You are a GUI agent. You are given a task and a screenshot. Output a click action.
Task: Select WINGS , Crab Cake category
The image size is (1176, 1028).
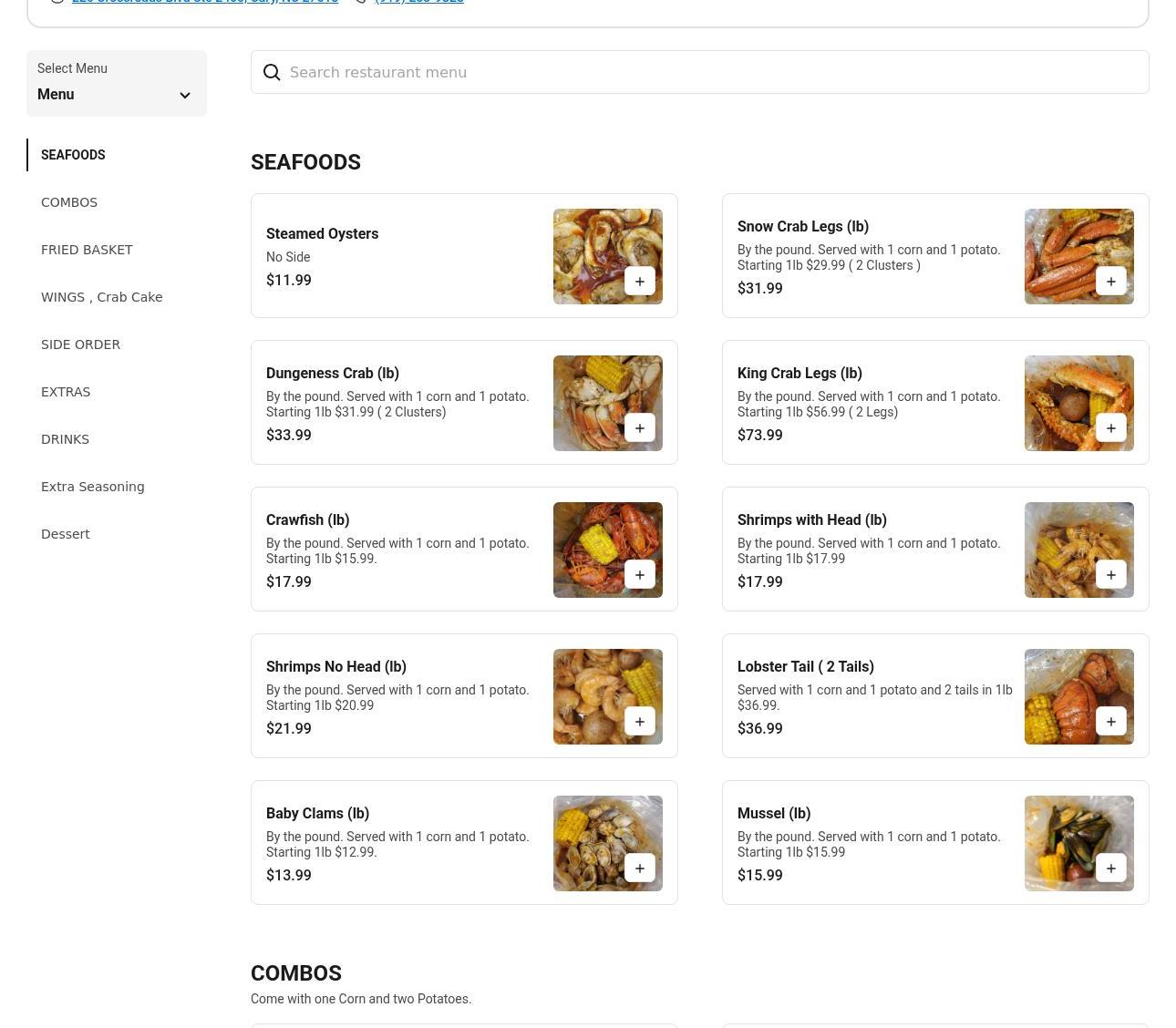pos(101,297)
